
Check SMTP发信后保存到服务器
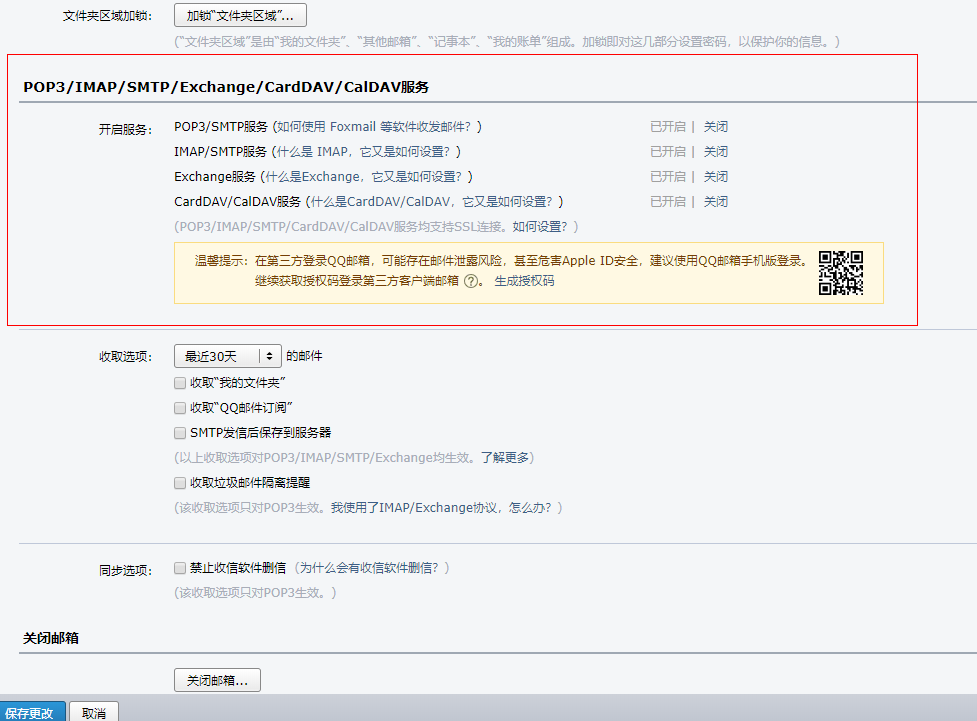(x=179, y=434)
